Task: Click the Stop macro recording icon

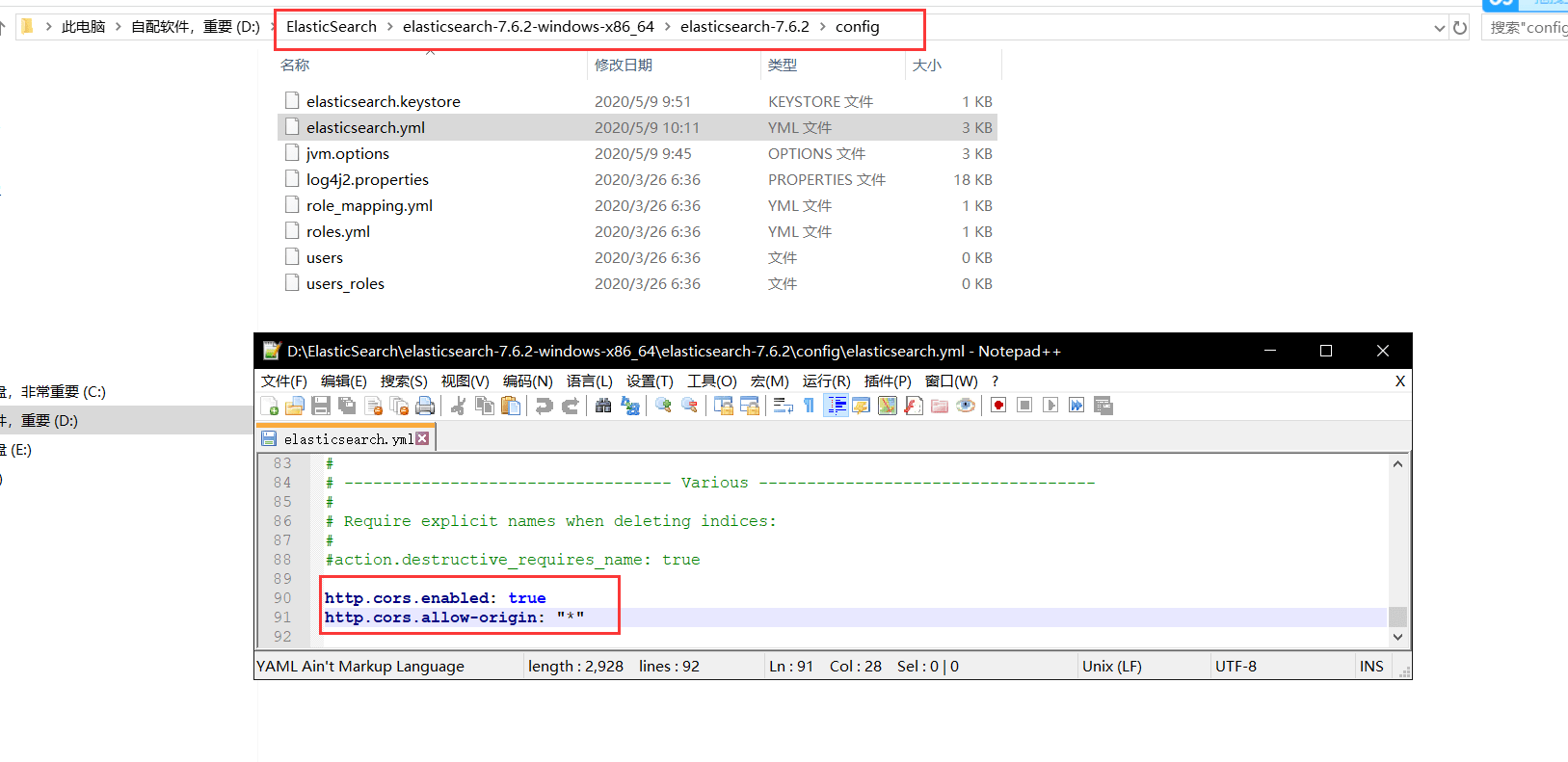Action: (x=1024, y=406)
